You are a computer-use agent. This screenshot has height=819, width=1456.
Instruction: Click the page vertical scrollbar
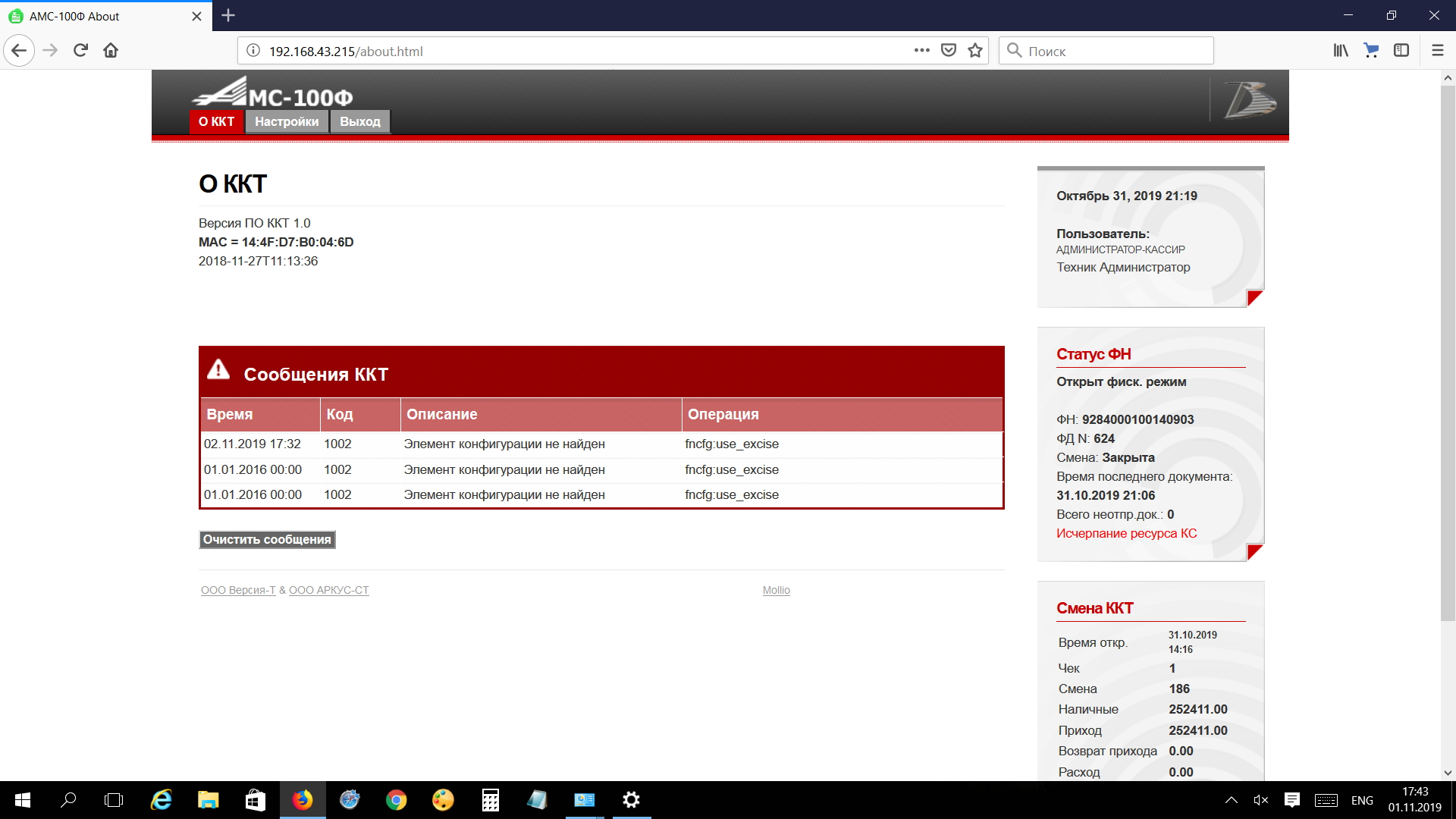coord(1448,353)
